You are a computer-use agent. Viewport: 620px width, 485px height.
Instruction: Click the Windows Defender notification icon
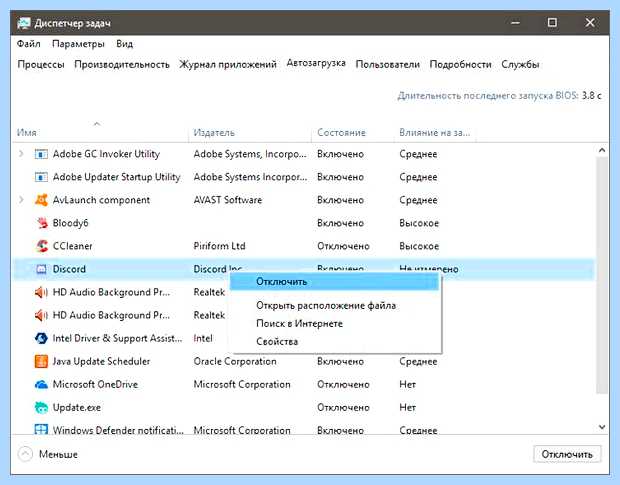41,429
